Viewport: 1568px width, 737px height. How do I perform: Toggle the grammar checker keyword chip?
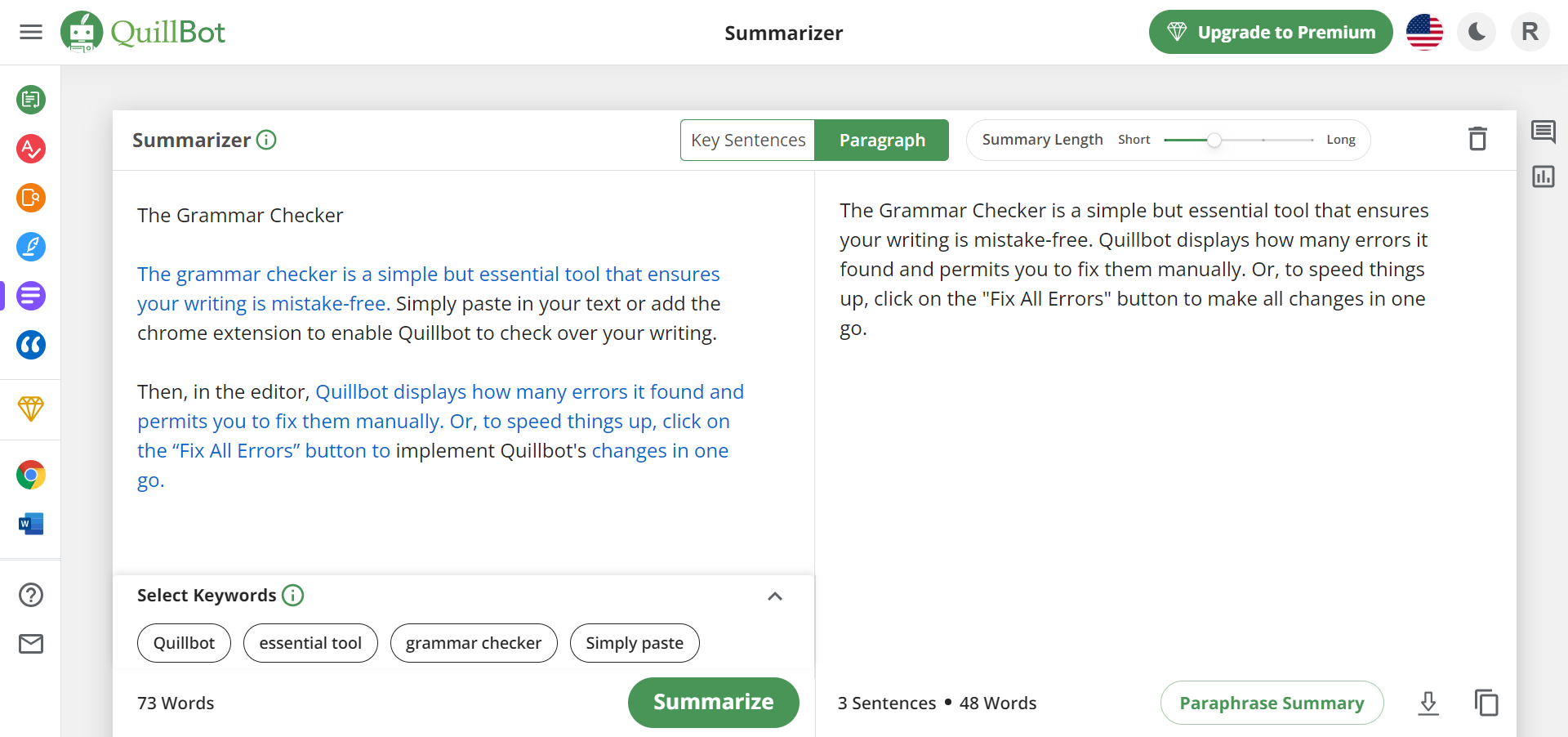tap(474, 643)
